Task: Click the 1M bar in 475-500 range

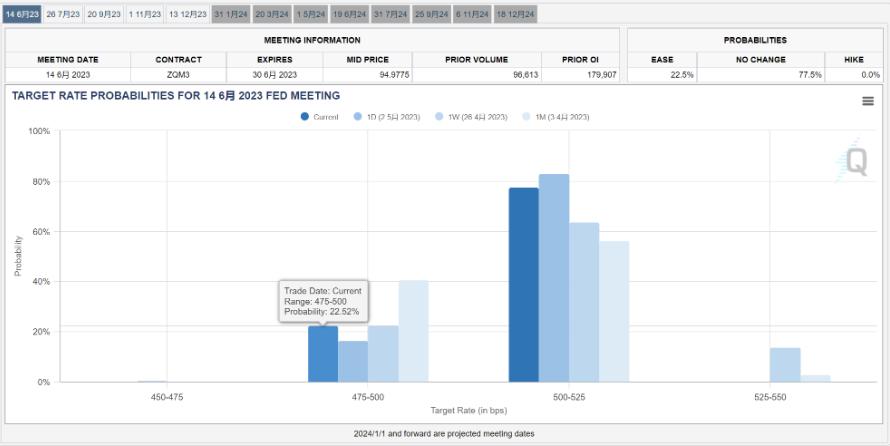Action: point(413,331)
